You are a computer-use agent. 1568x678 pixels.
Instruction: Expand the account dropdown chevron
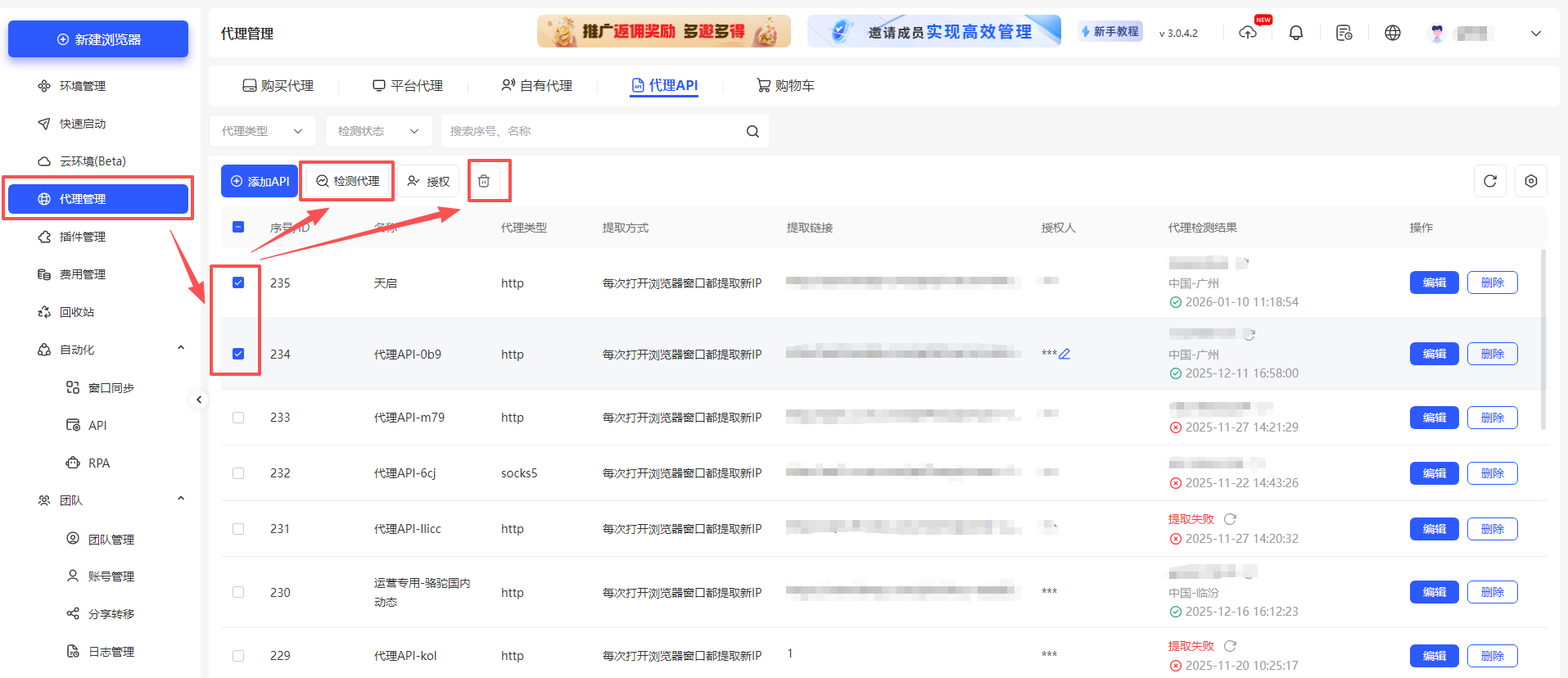pyautogui.click(x=1536, y=34)
